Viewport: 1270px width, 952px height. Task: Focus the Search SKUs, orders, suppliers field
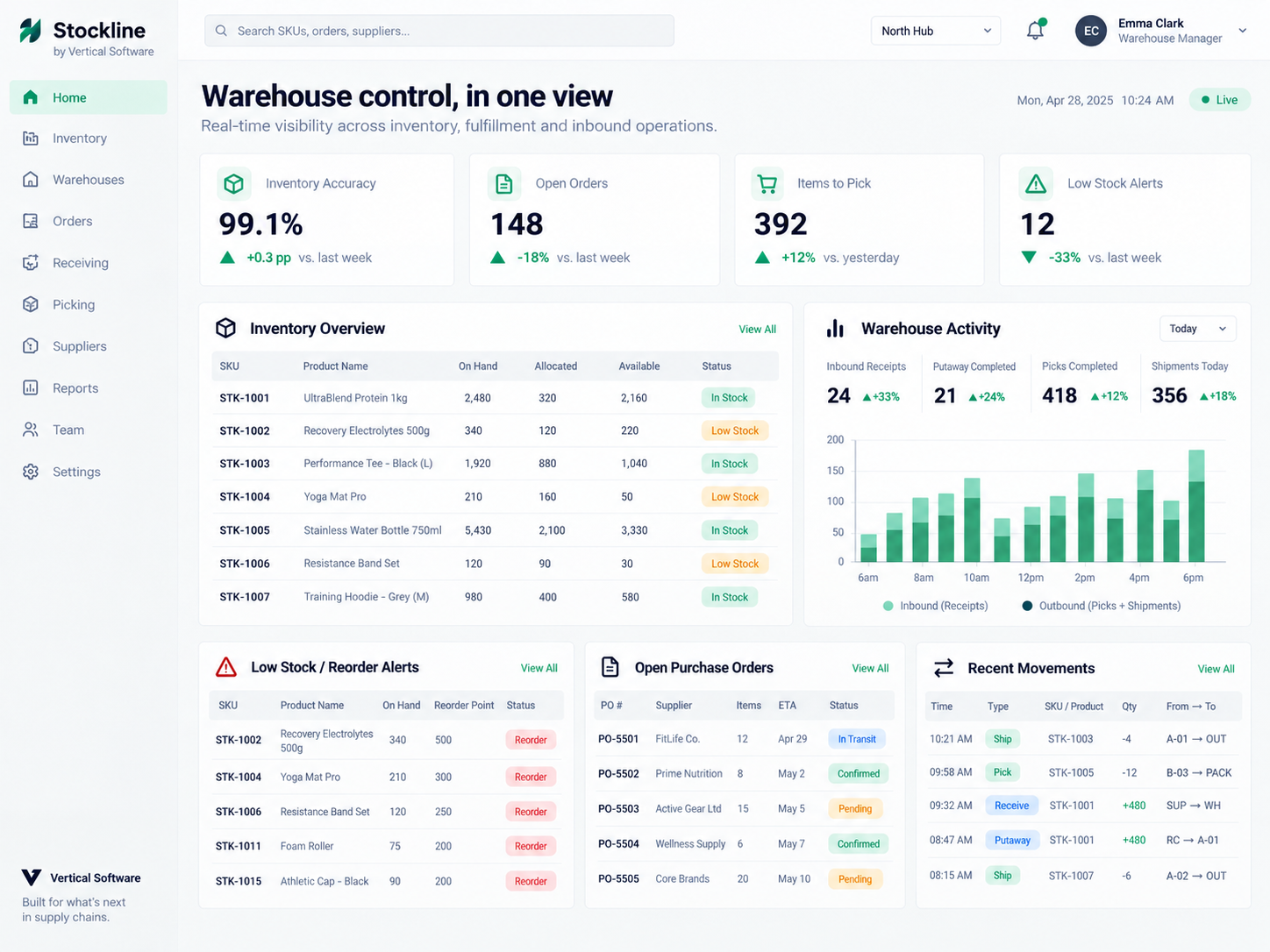pyautogui.click(x=439, y=31)
